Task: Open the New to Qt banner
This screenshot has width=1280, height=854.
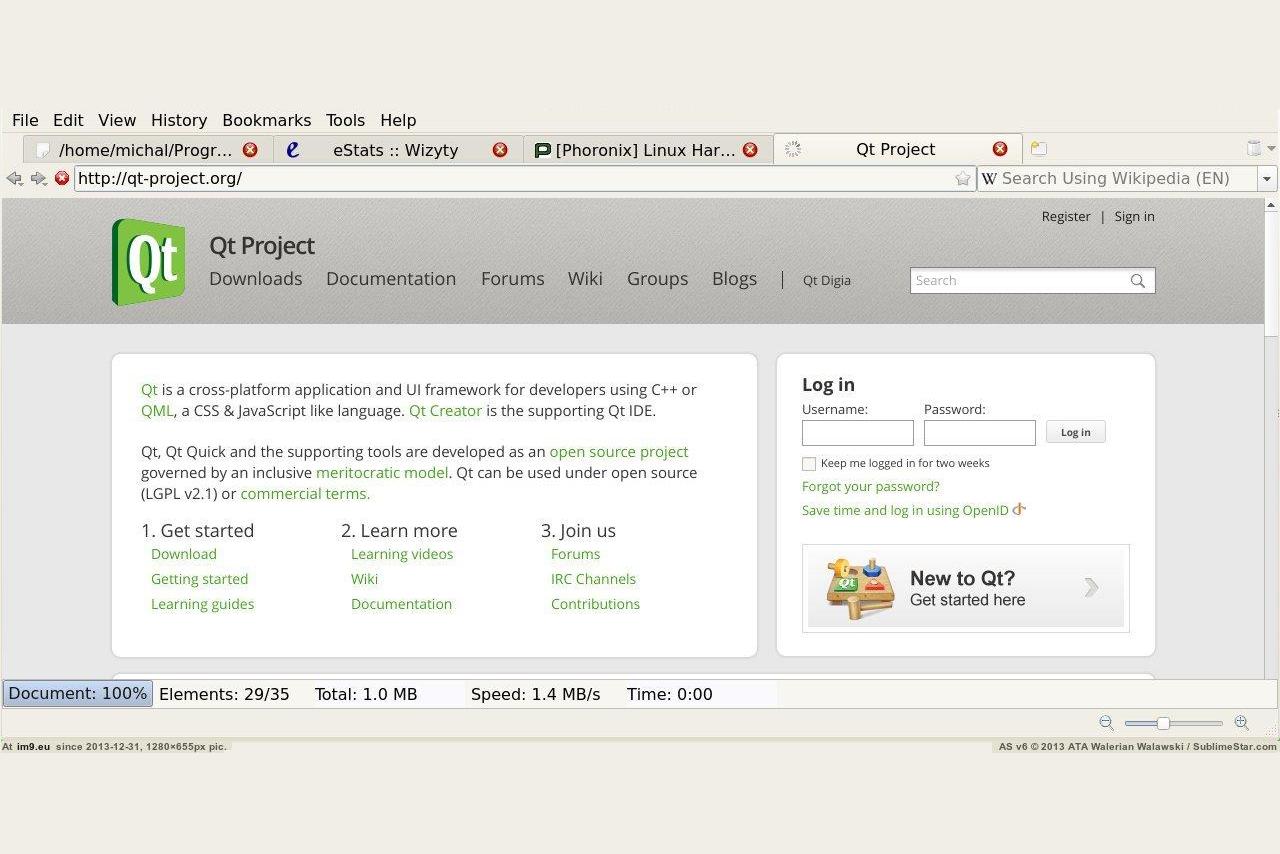Action: [965, 588]
